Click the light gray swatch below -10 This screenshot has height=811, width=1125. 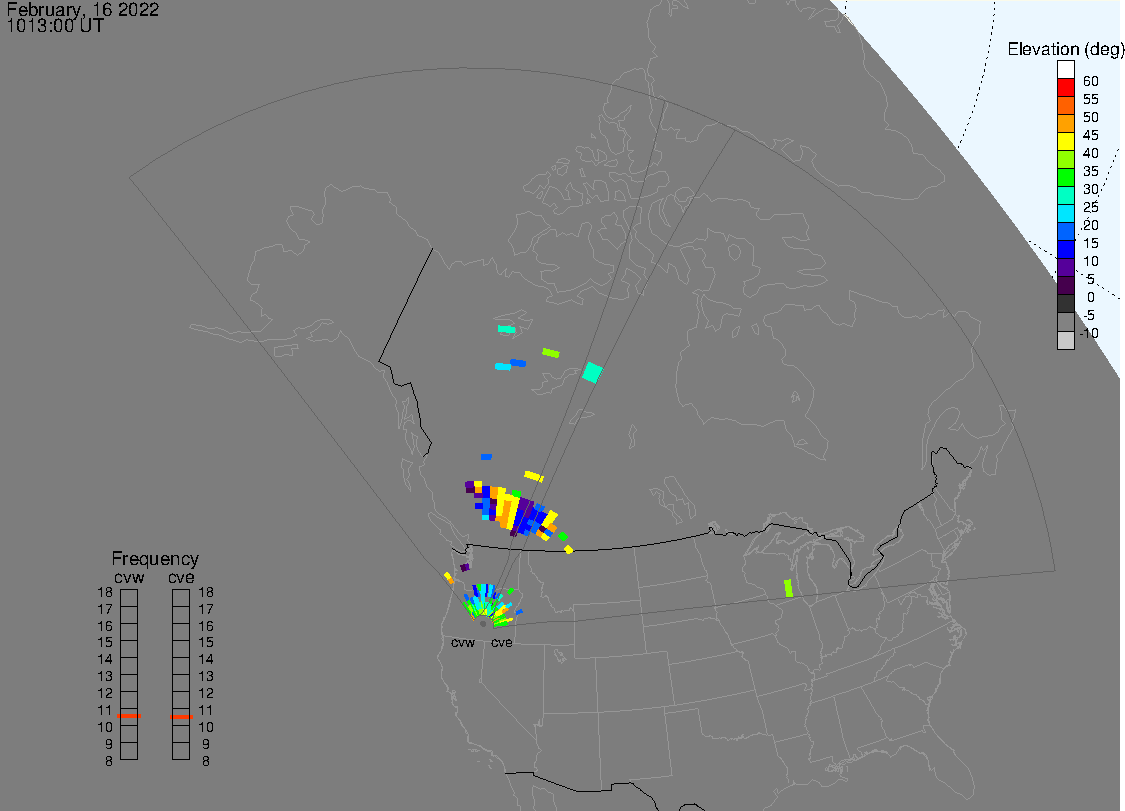coord(1065,340)
